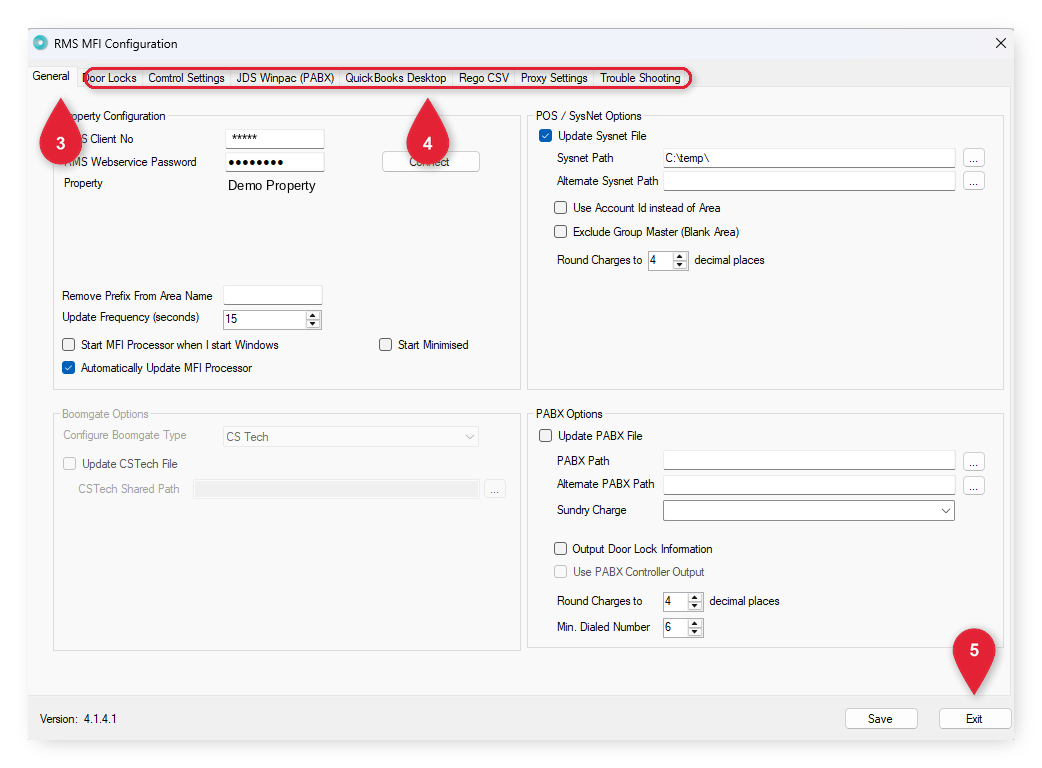This screenshot has width=1042, height=768.
Task: Tick Output Door Lock Information
Action: (560, 549)
